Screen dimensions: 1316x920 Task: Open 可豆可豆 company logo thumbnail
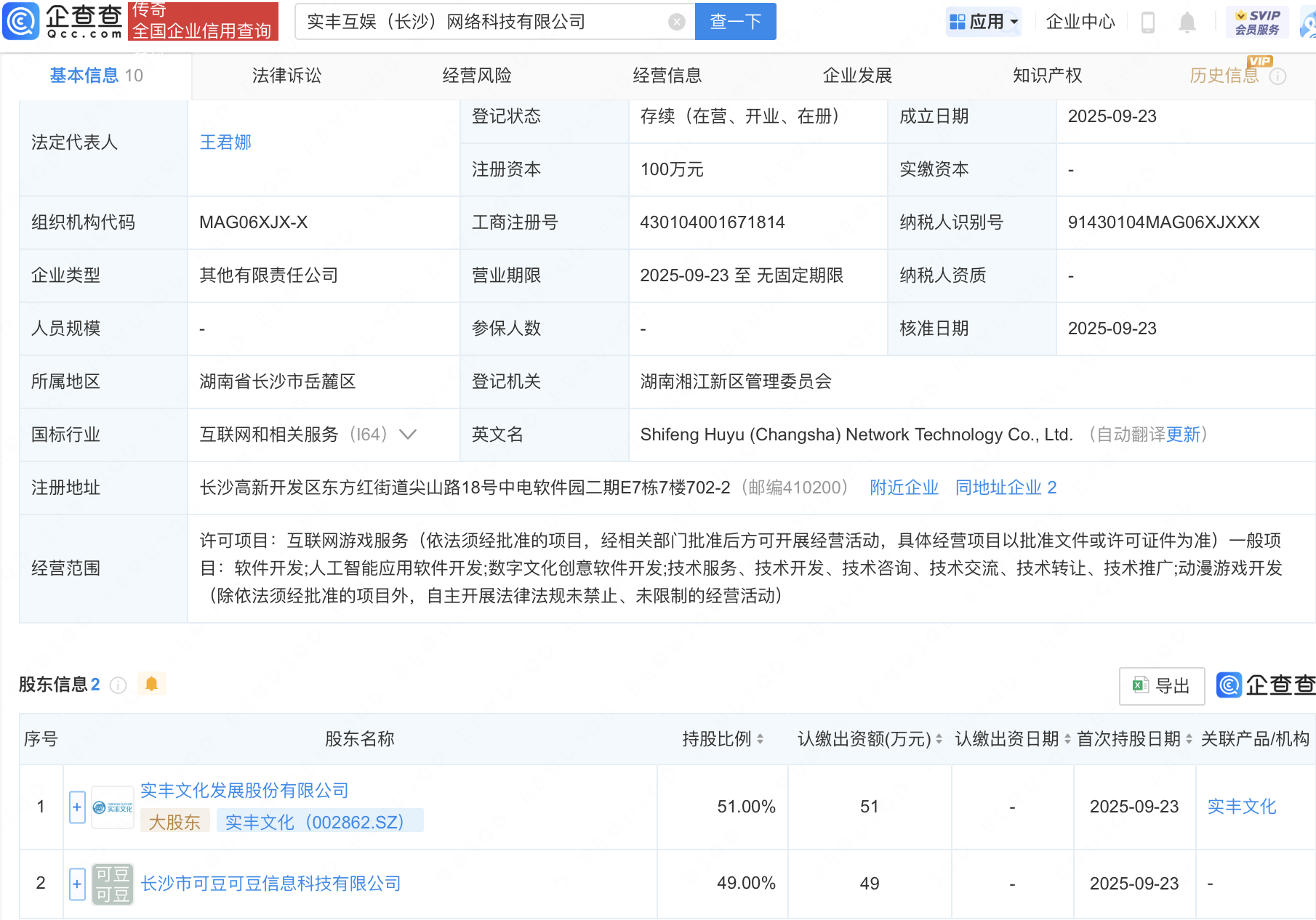pyautogui.click(x=113, y=884)
